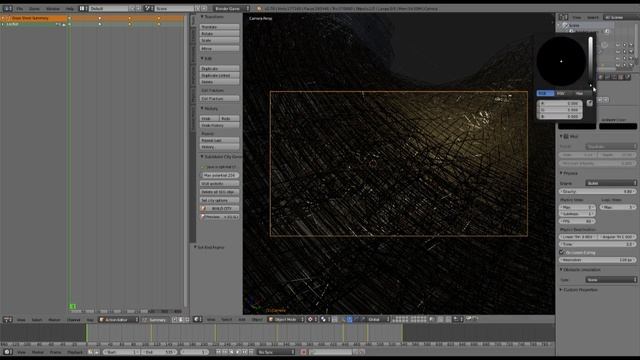The height and width of the screenshot is (360, 640).
Task: Click the Mirror button
Action: [220, 48]
